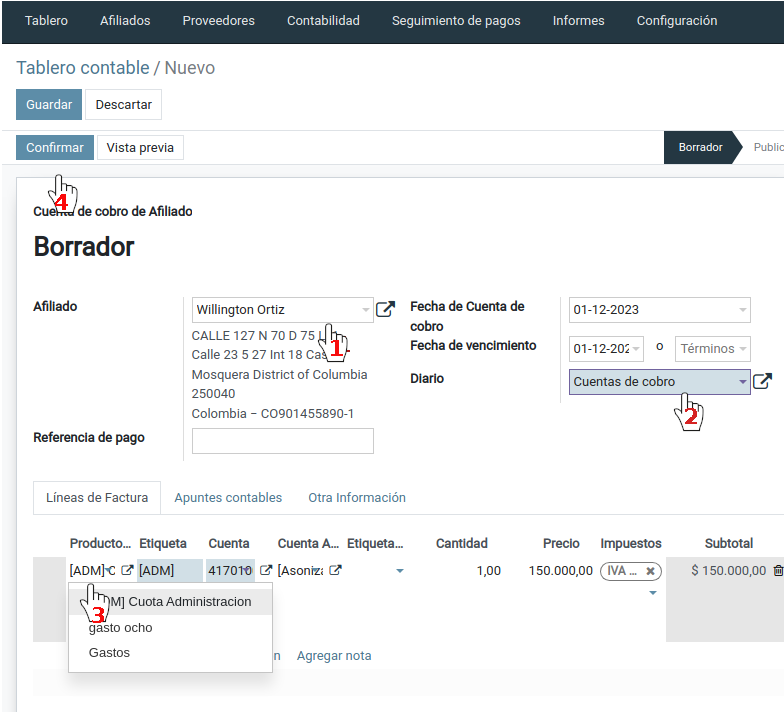784x712 pixels.
Task: Expand the Impuestos taxes dropdown arrow
Action: (x=652, y=593)
